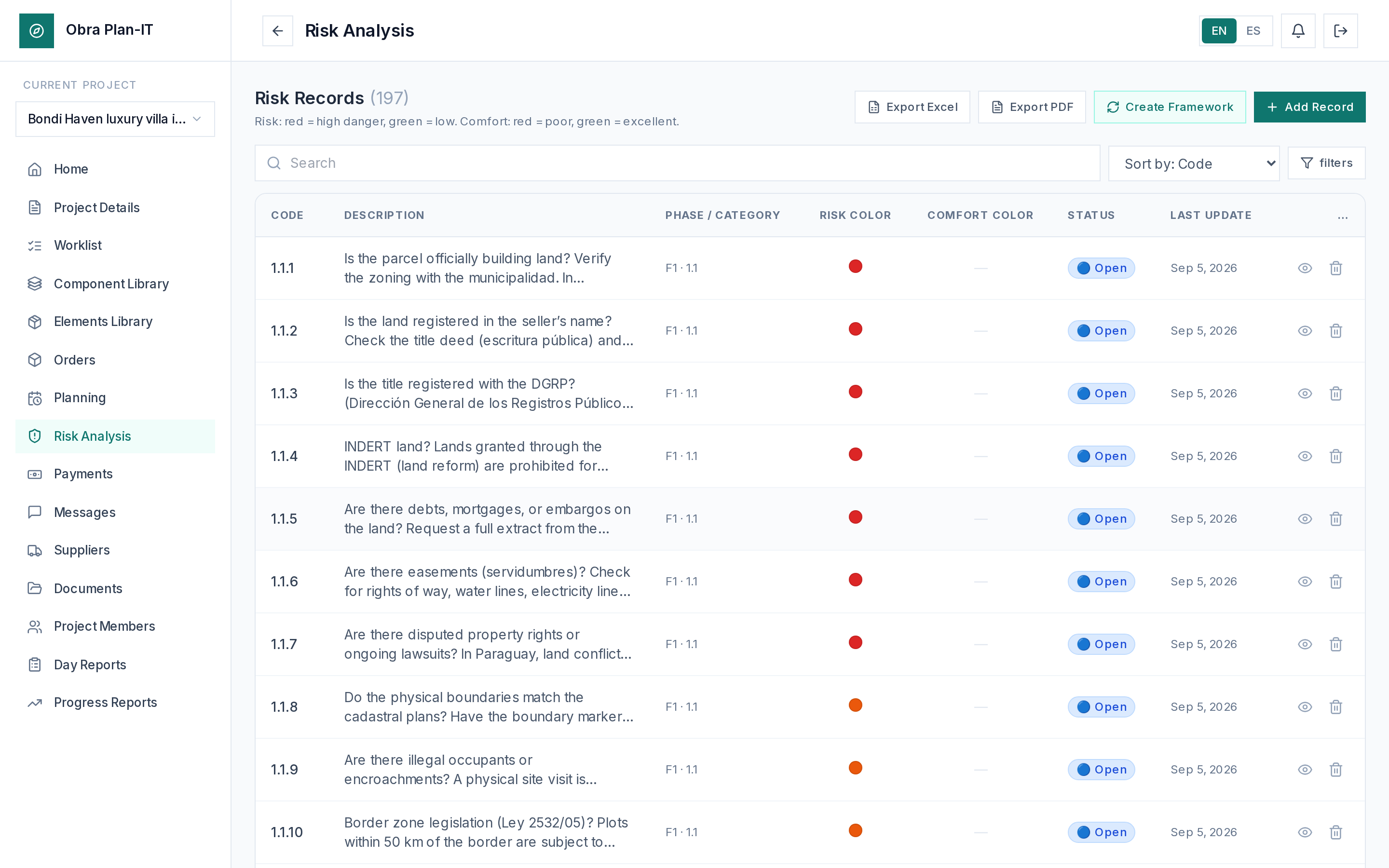Delete risk record 1.1.9
1389x868 pixels.
pos(1335,769)
